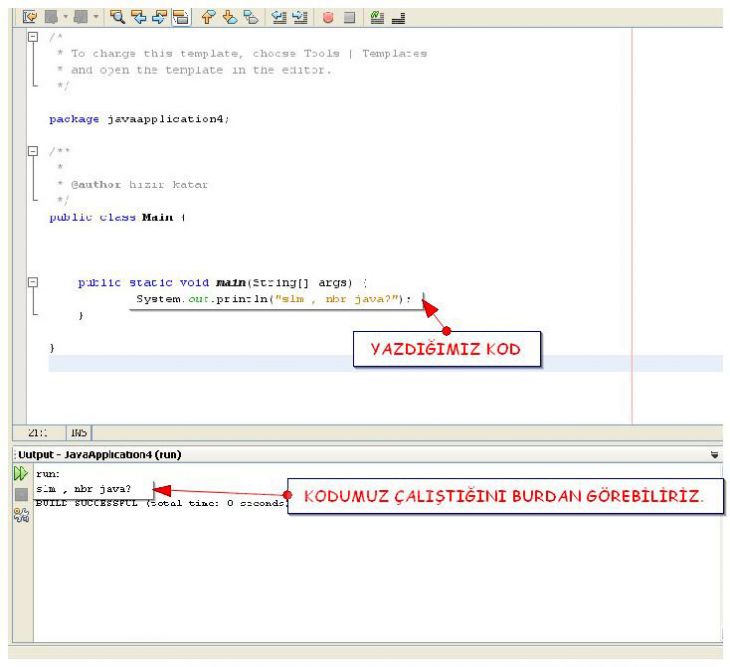
Task: Collapse the main method code fold
Action: point(33,282)
